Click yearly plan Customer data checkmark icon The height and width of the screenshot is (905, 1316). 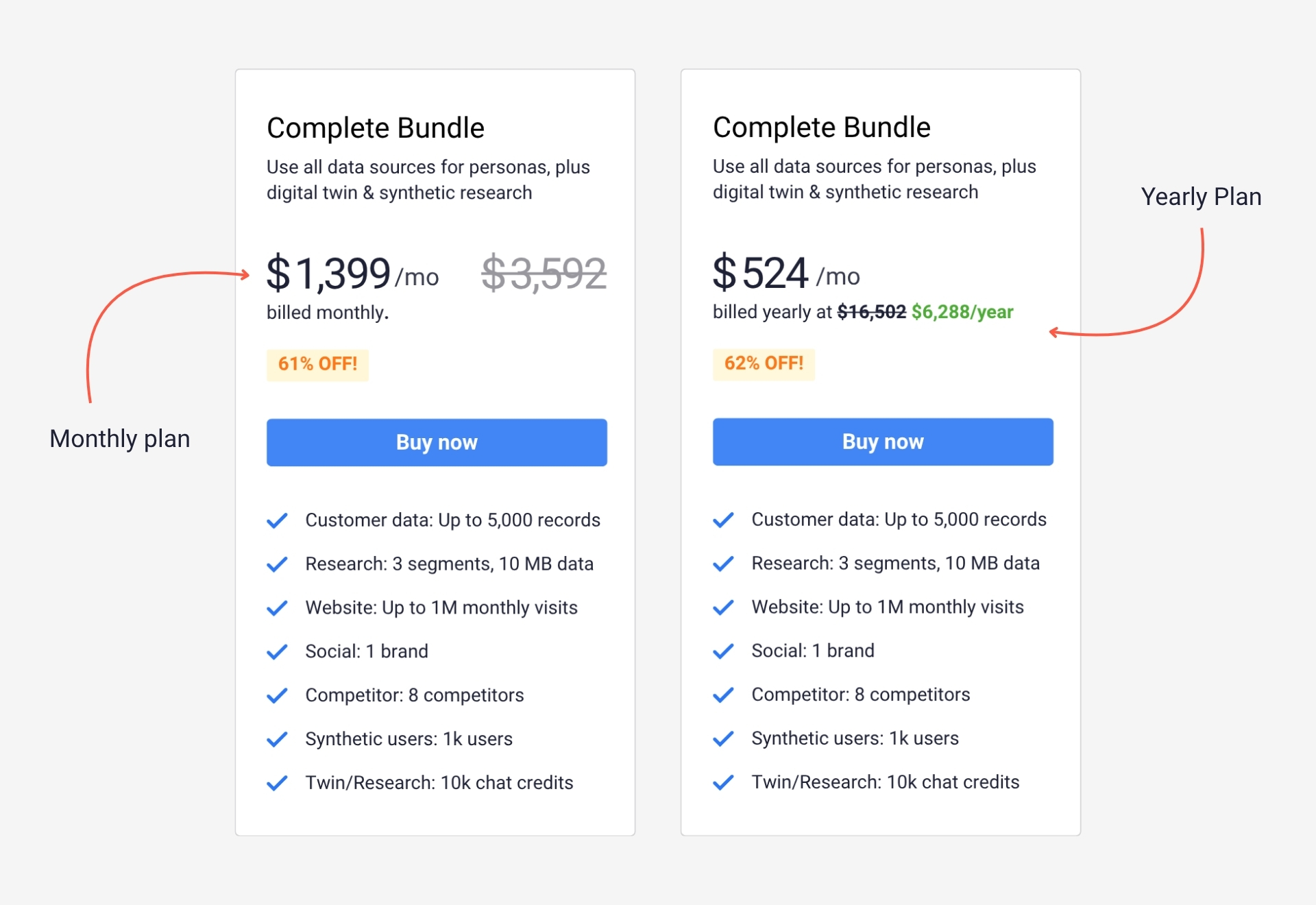pos(723,520)
